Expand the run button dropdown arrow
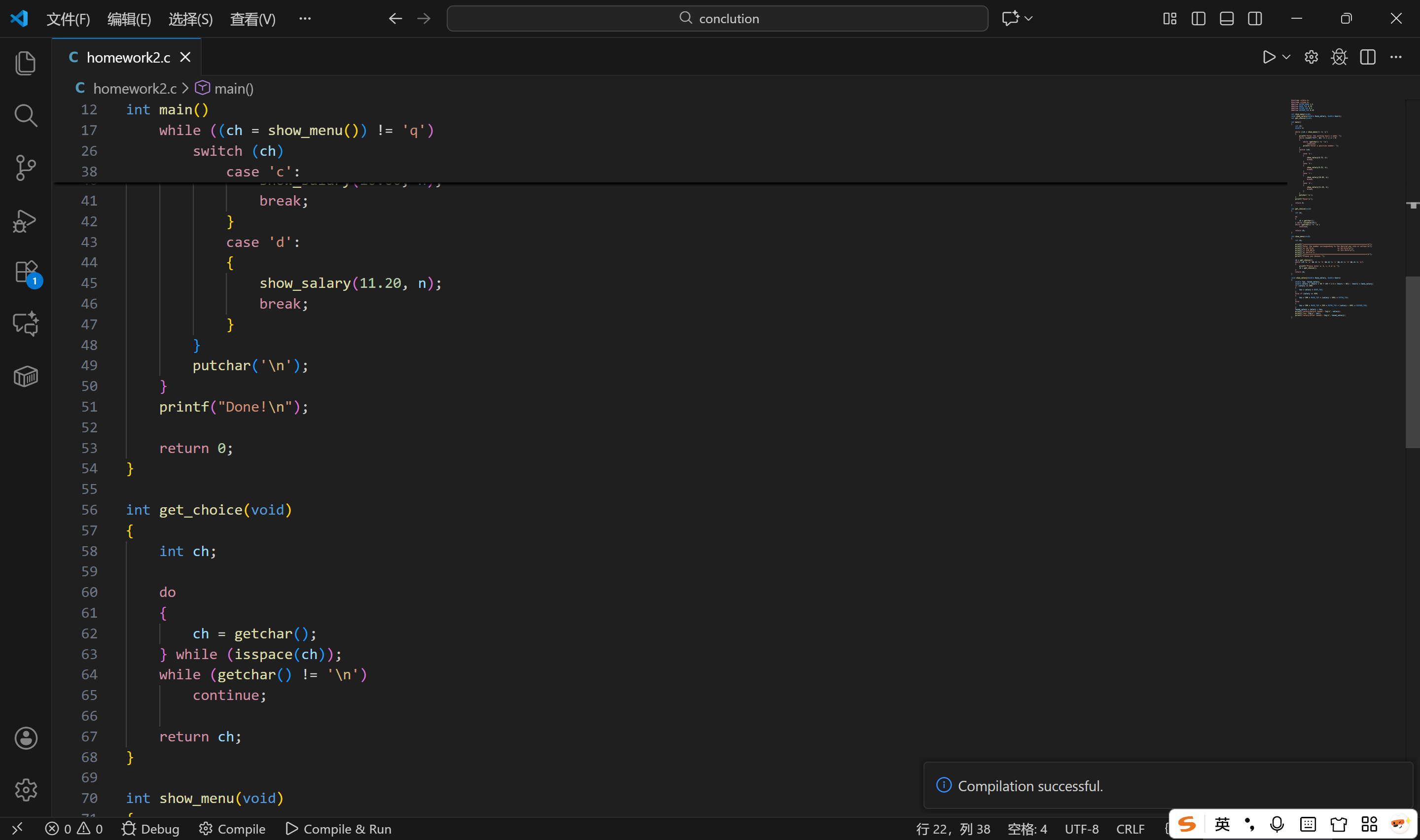This screenshot has height=840, width=1420. (x=1286, y=57)
